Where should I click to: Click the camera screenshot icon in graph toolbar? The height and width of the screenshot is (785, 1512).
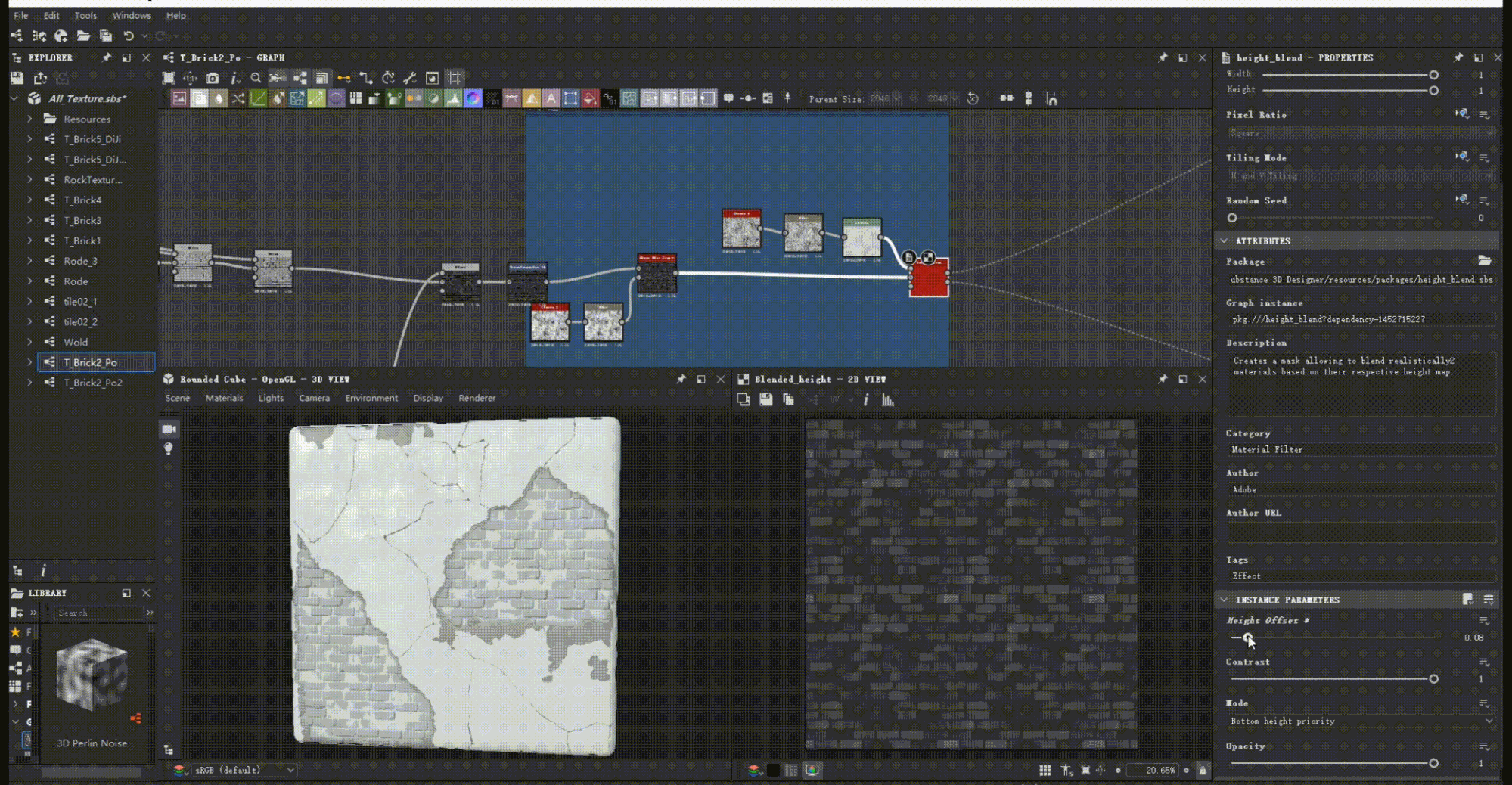213,78
